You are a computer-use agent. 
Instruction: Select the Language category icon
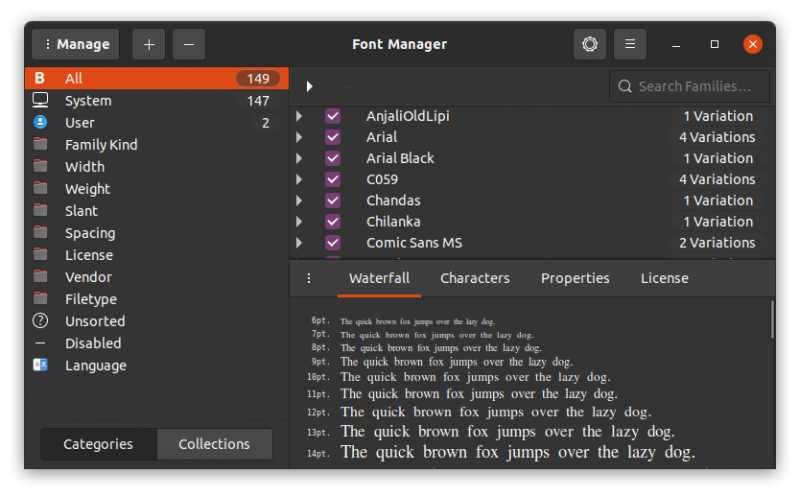coord(41,365)
